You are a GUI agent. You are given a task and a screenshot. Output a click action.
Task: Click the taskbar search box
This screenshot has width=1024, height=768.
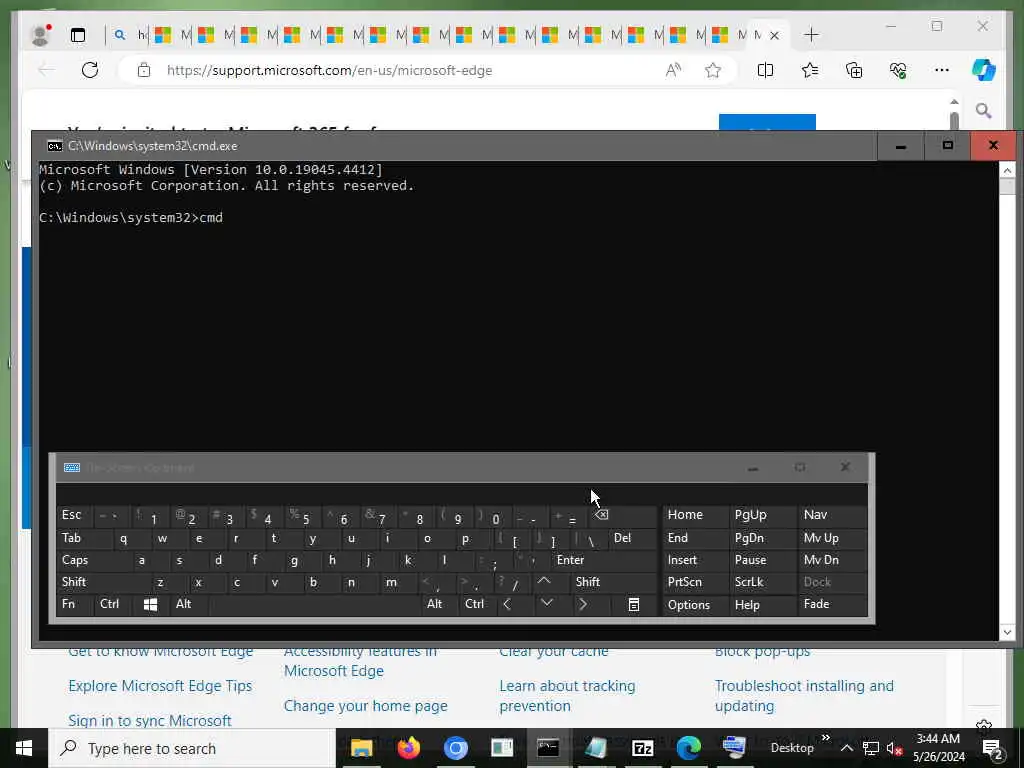tap(193, 748)
